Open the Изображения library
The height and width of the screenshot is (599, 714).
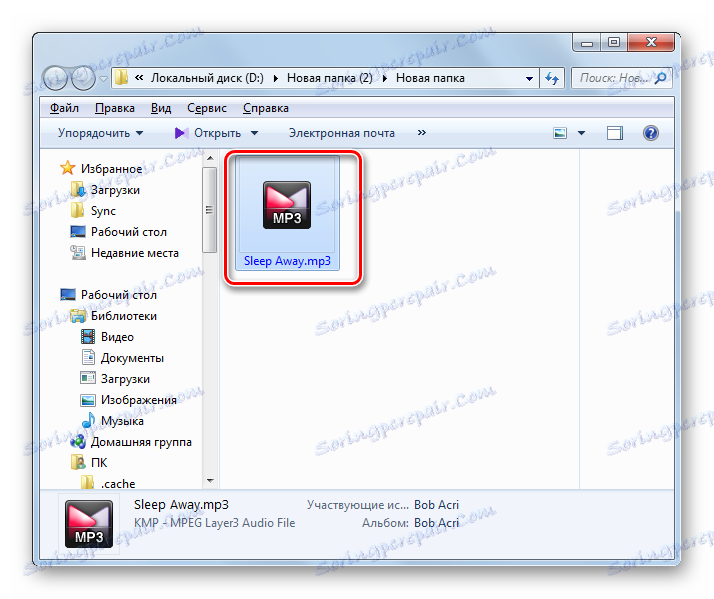(x=138, y=400)
